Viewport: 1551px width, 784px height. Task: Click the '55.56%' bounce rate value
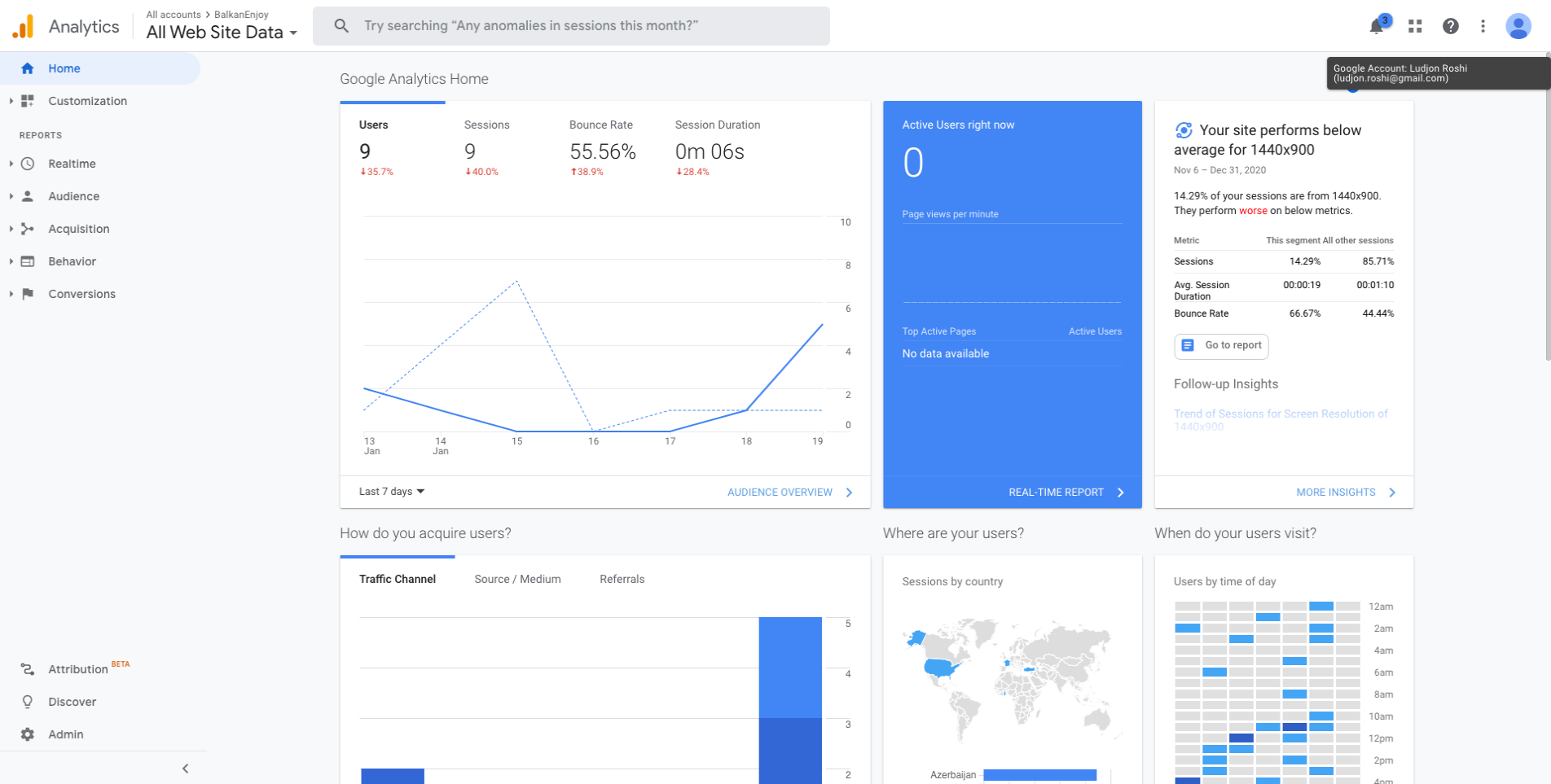603,151
